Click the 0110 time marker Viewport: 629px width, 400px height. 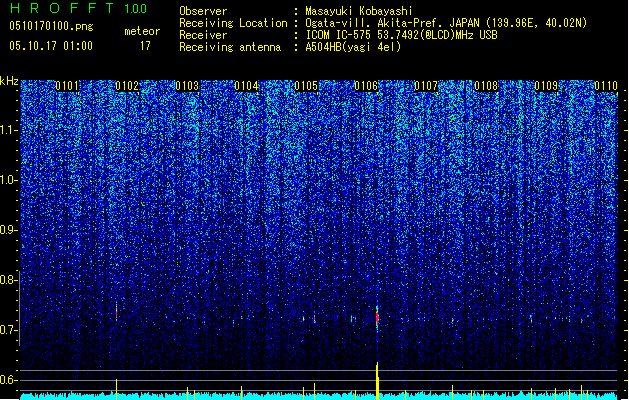click(606, 86)
